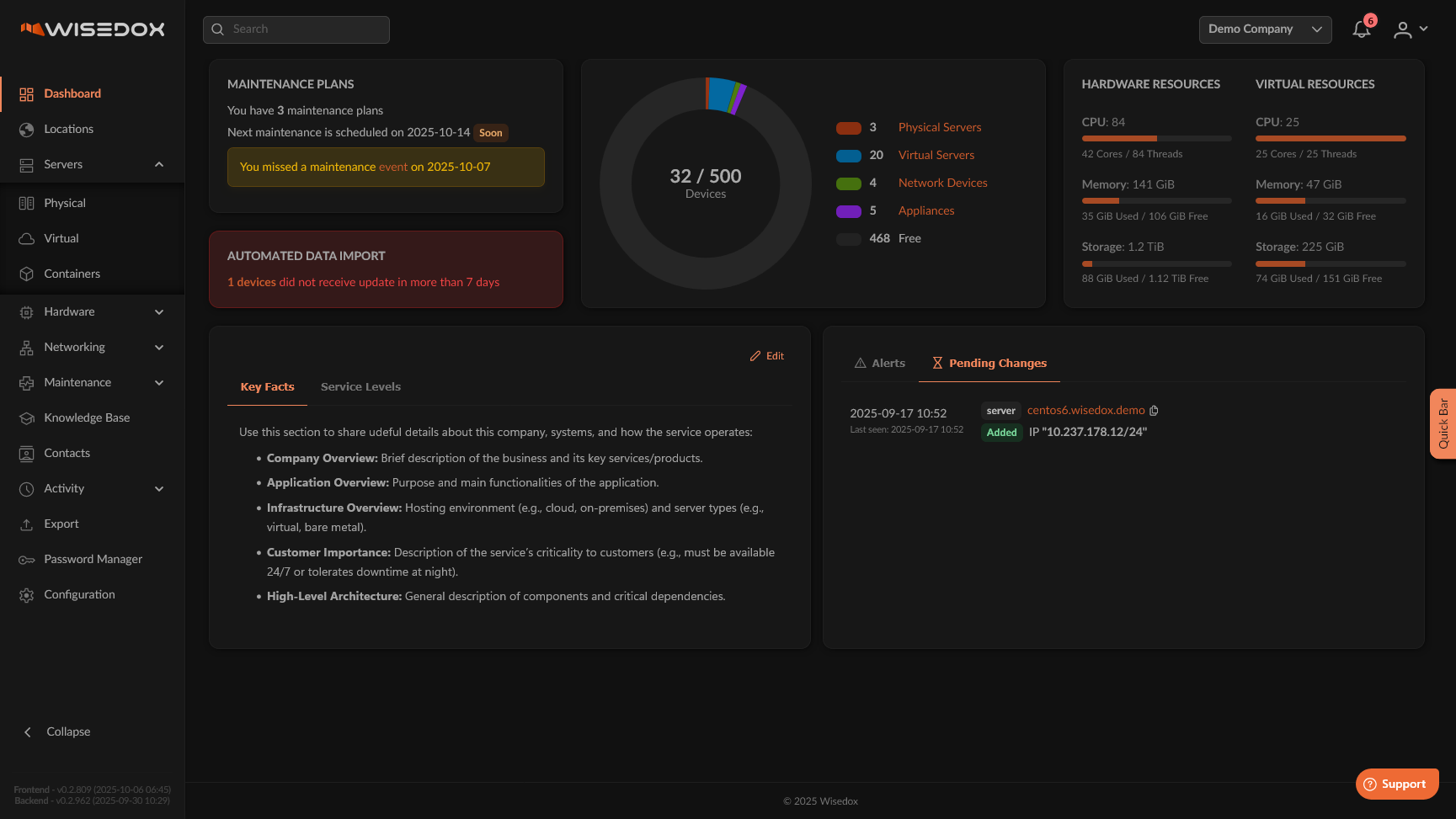Viewport: 1456px width, 819px height.
Task: Open the Demo Company dropdown
Action: [x=1265, y=29]
